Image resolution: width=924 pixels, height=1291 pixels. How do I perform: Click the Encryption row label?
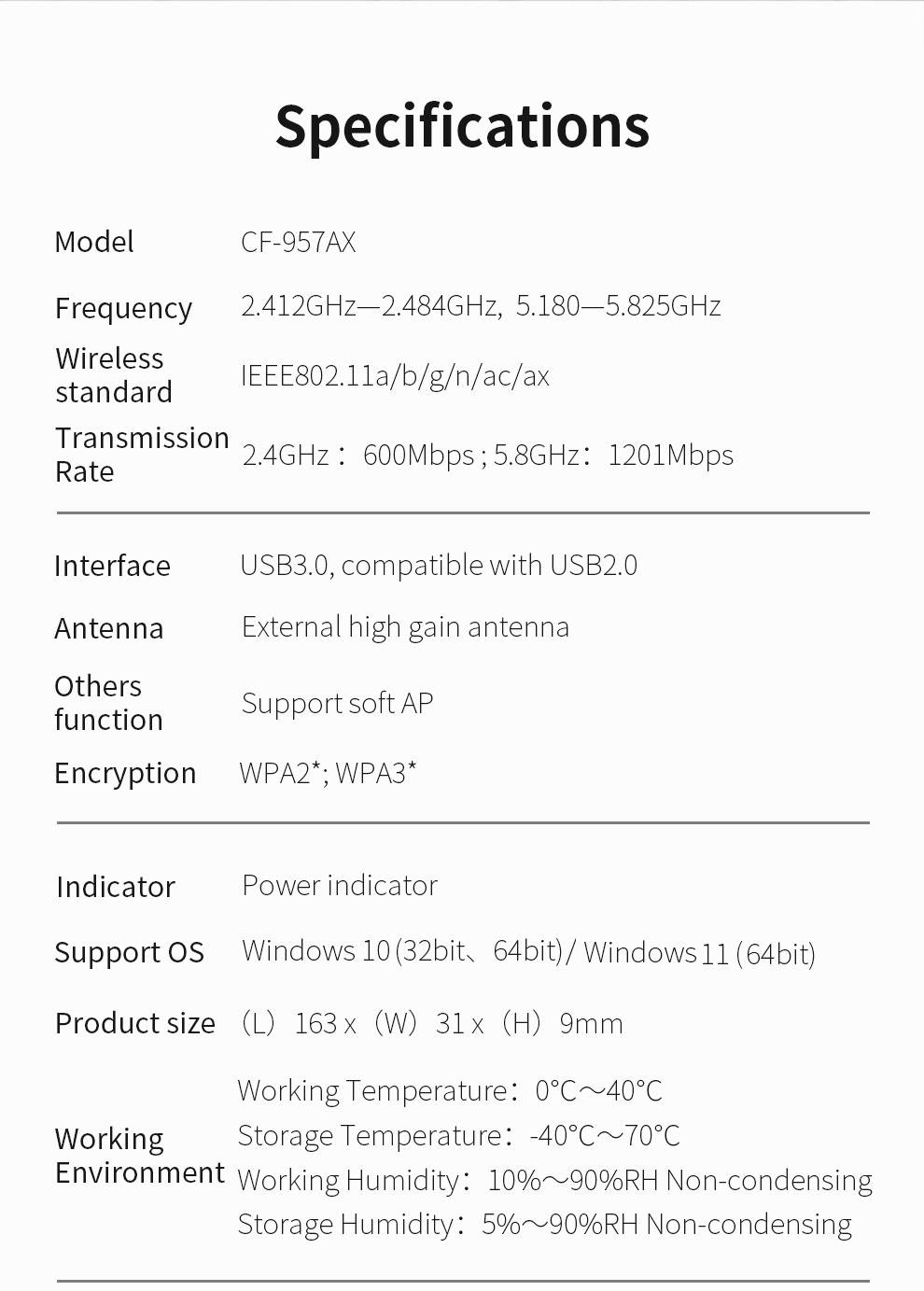pyautogui.click(x=125, y=774)
